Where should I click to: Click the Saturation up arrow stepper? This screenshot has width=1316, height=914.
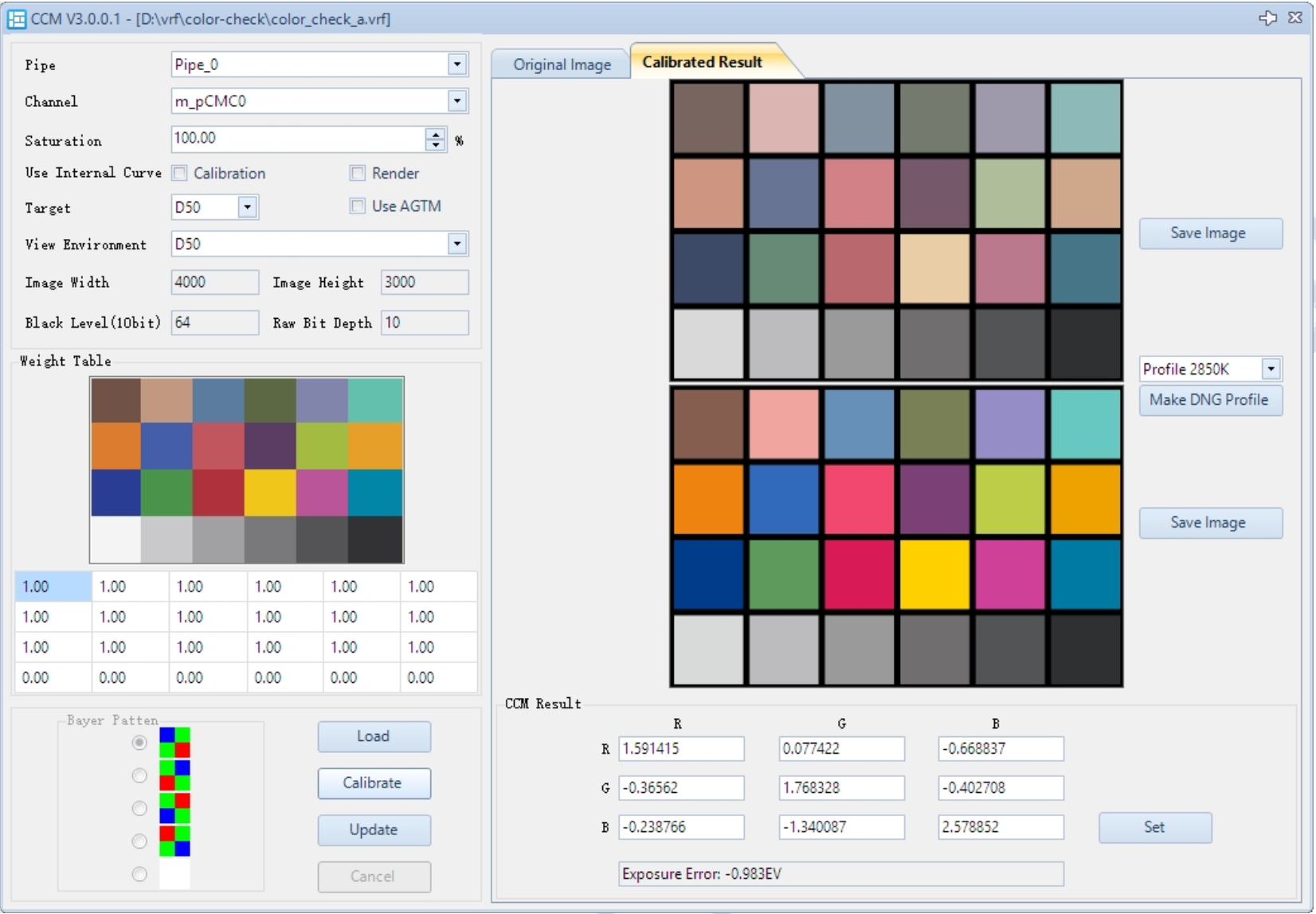(435, 134)
